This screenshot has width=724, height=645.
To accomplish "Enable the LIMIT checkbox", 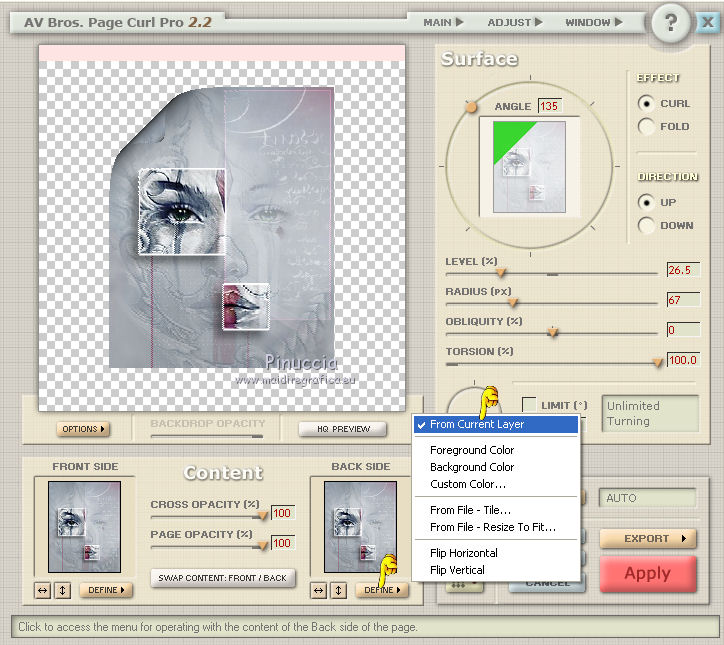I will pyautogui.click(x=529, y=405).
